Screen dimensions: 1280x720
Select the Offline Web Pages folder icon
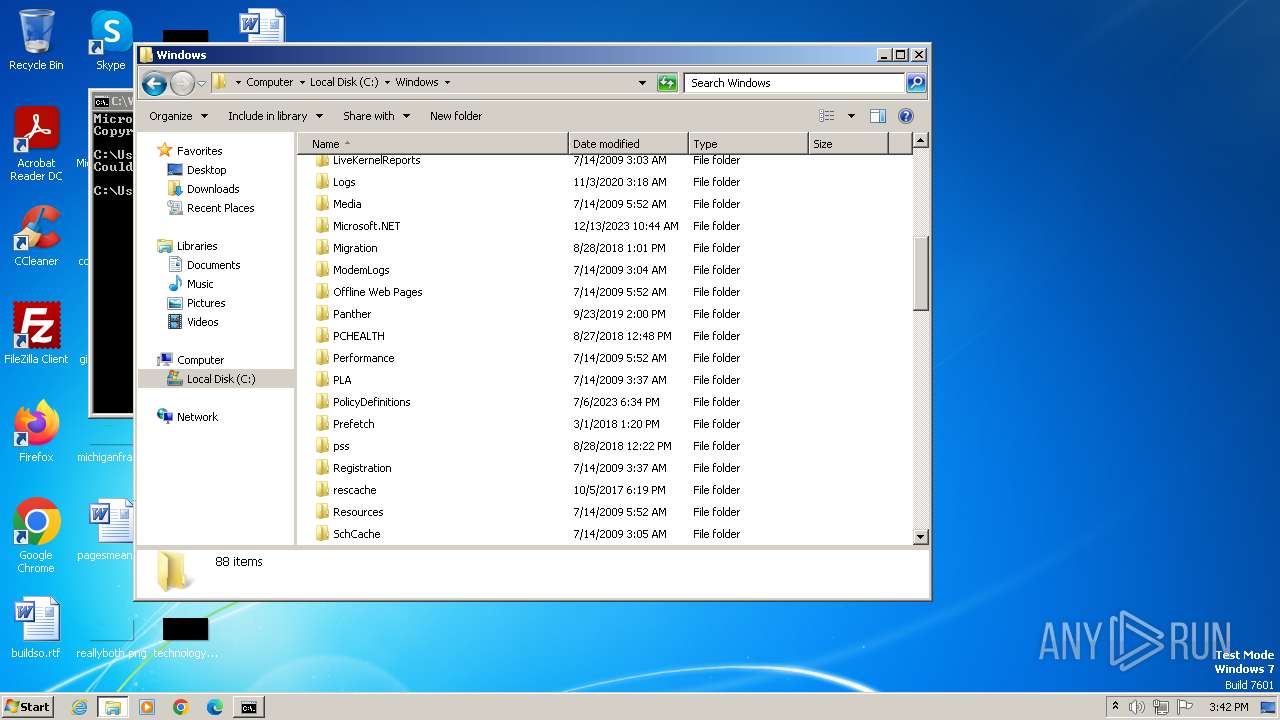coord(322,292)
